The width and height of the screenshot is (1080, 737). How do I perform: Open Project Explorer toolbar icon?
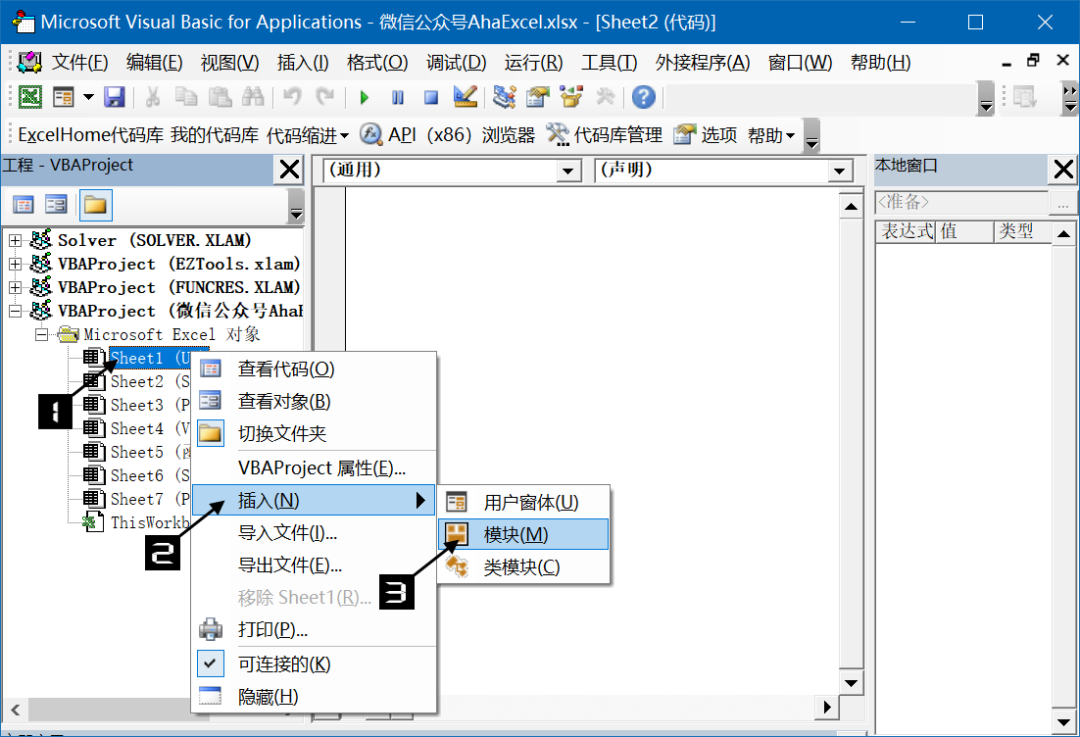(x=504, y=97)
